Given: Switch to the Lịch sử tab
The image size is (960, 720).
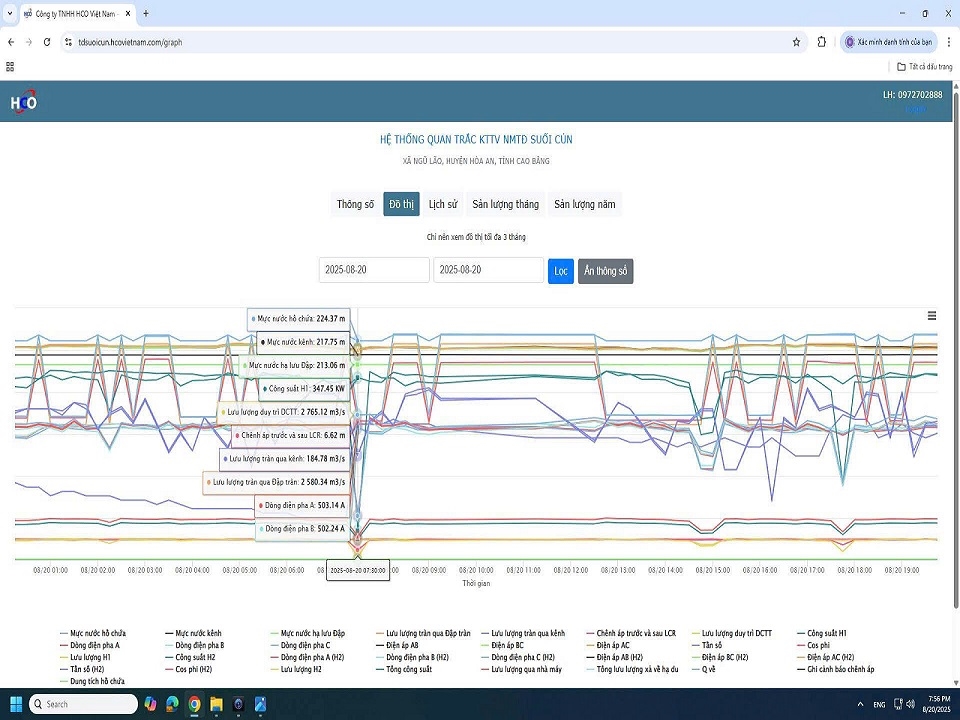Looking at the screenshot, I should point(442,204).
